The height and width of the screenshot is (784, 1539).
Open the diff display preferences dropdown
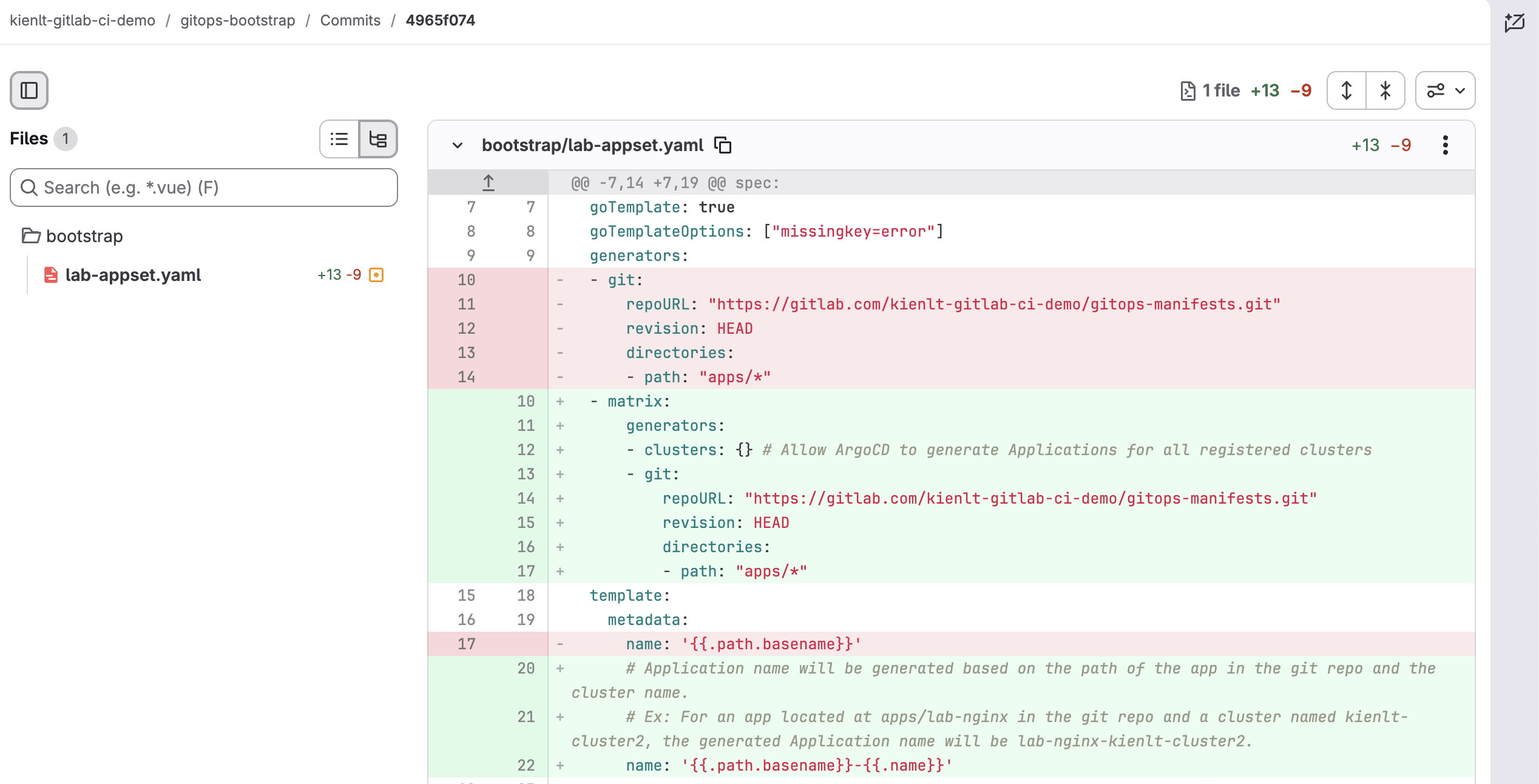(1445, 90)
